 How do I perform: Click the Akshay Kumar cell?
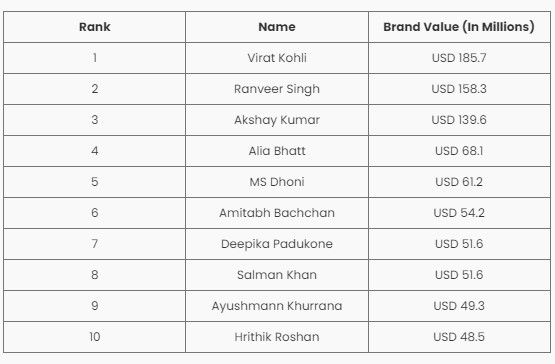277,120
